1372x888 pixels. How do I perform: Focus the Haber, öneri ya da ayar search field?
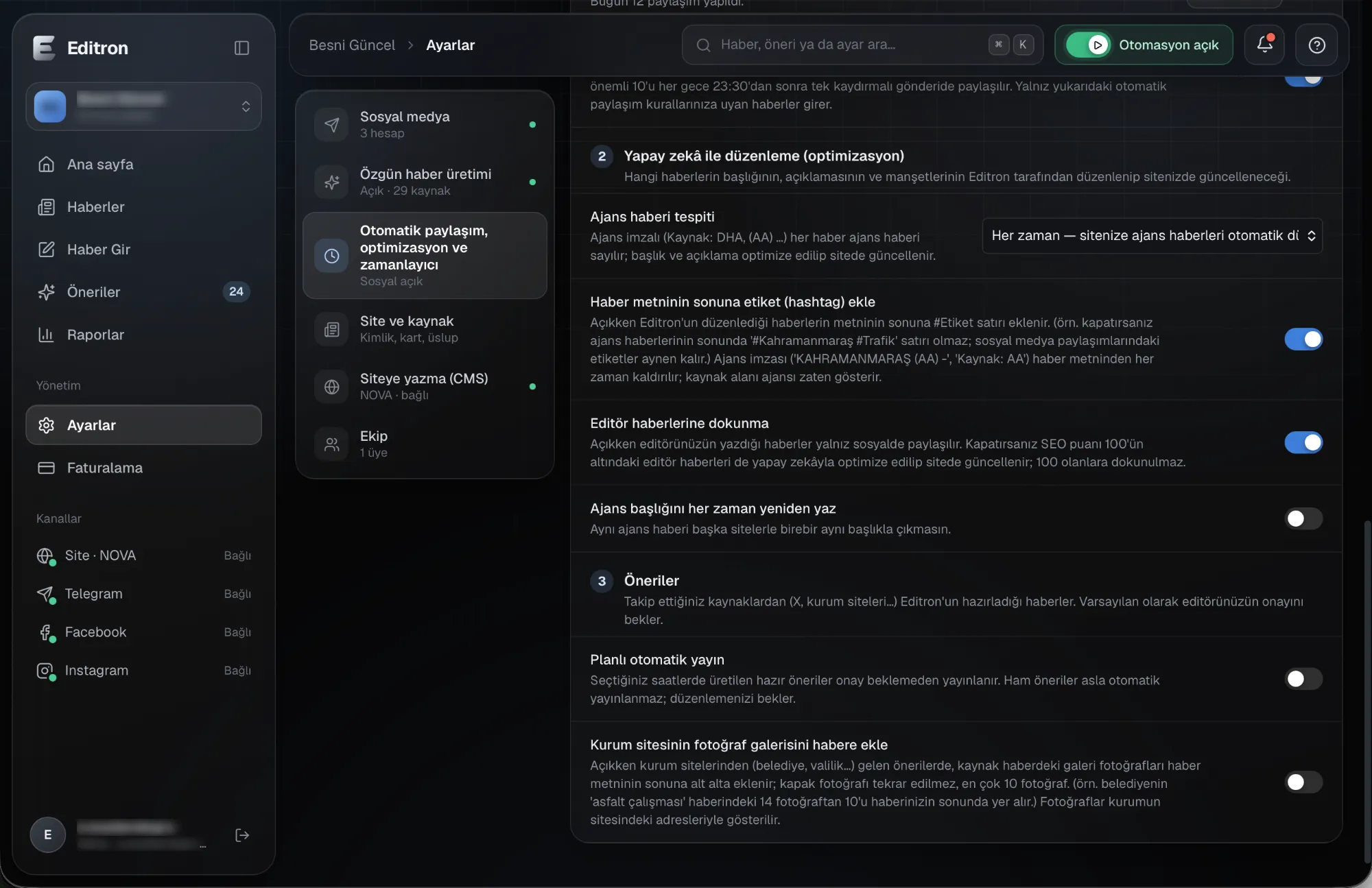pos(862,45)
